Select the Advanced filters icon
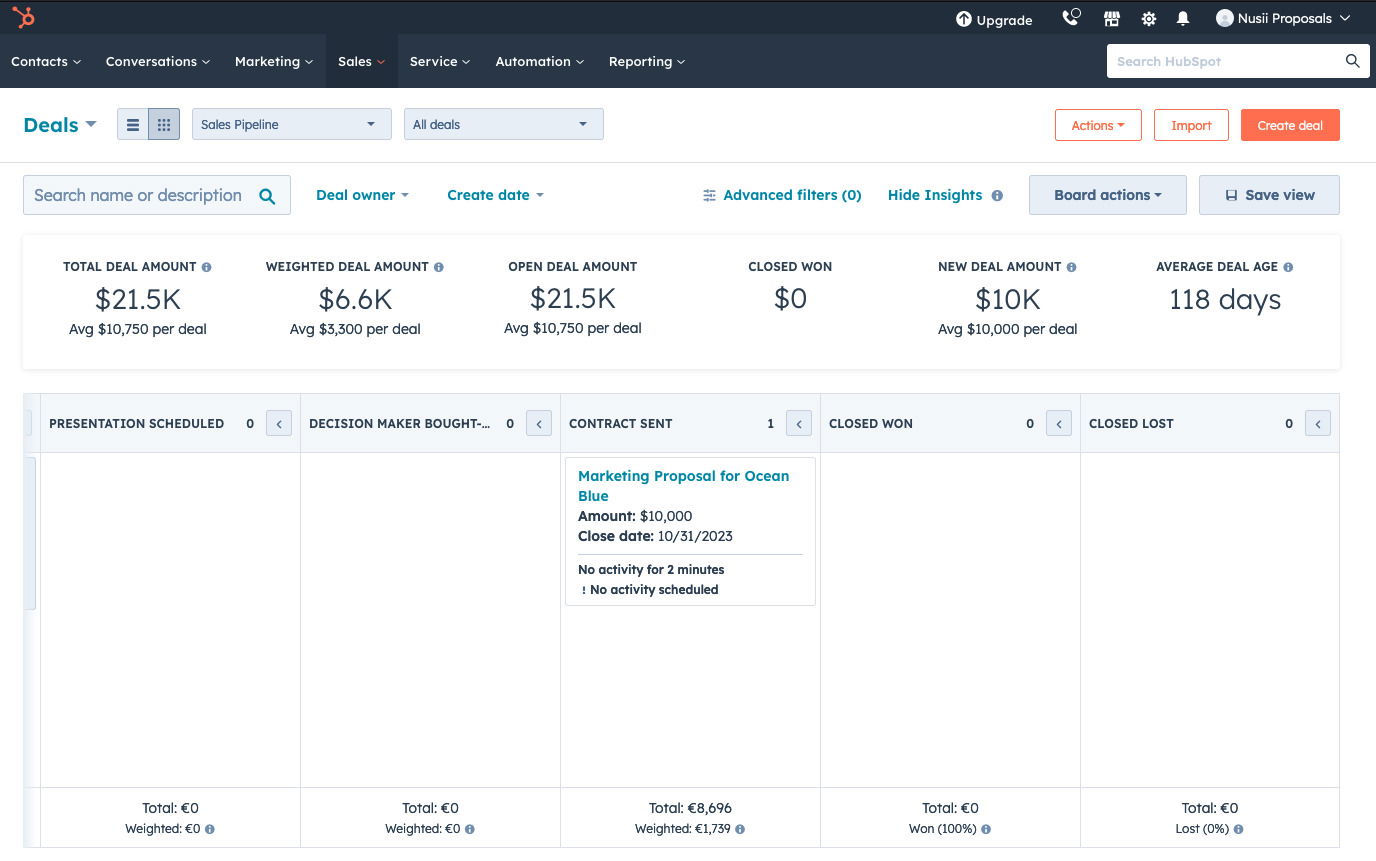 pos(710,195)
